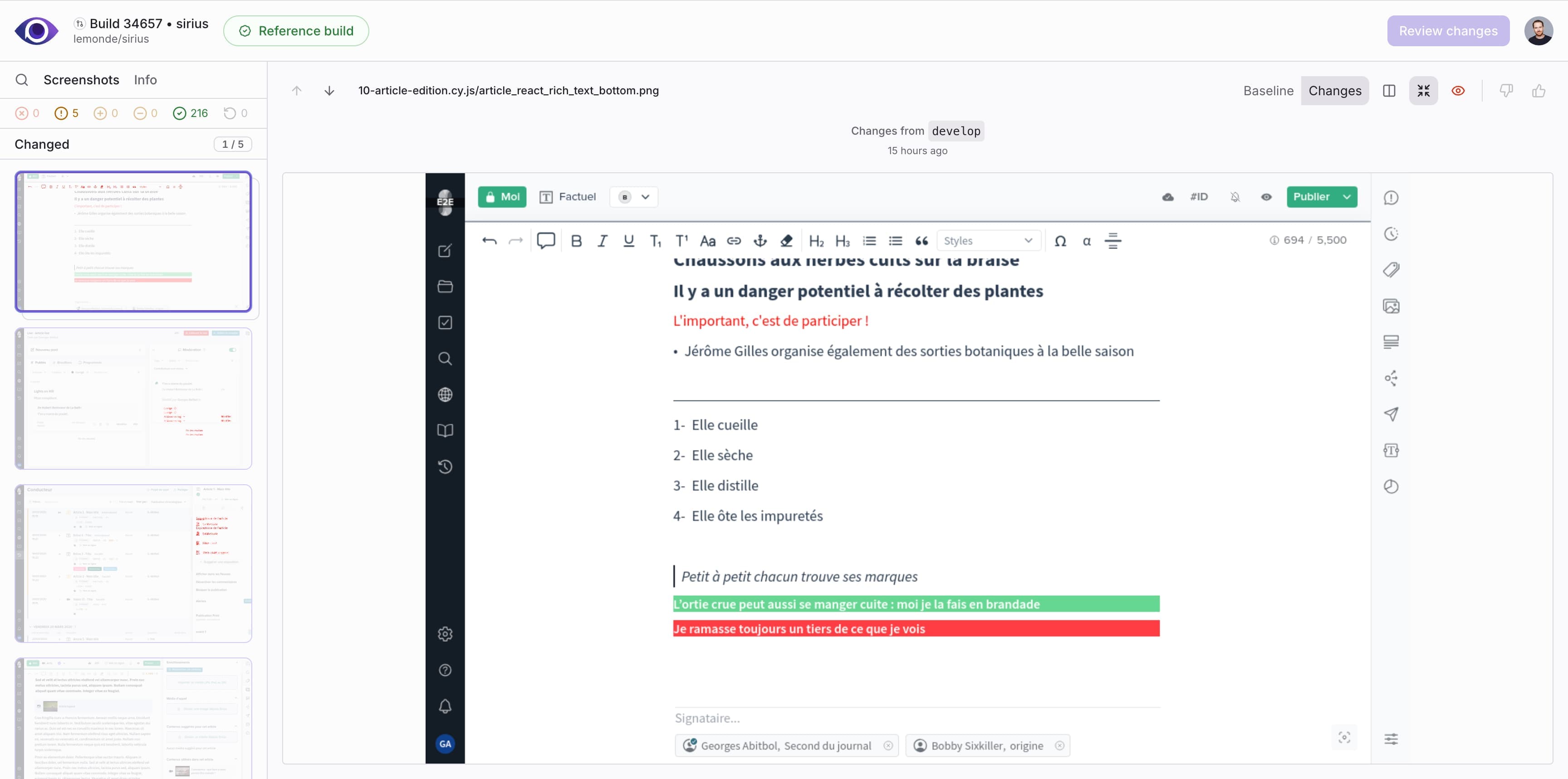
Task: Insert a blockquote
Action: tap(921, 241)
